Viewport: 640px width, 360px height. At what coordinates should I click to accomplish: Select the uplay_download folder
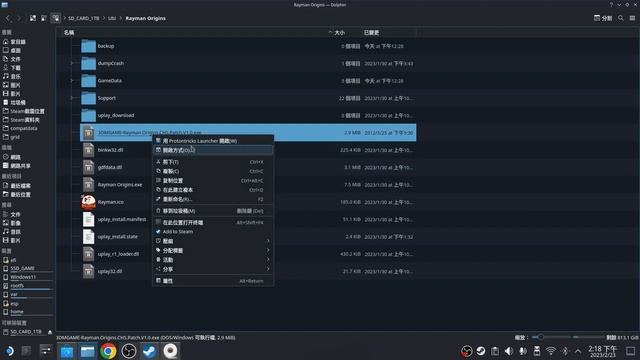(x=116, y=116)
